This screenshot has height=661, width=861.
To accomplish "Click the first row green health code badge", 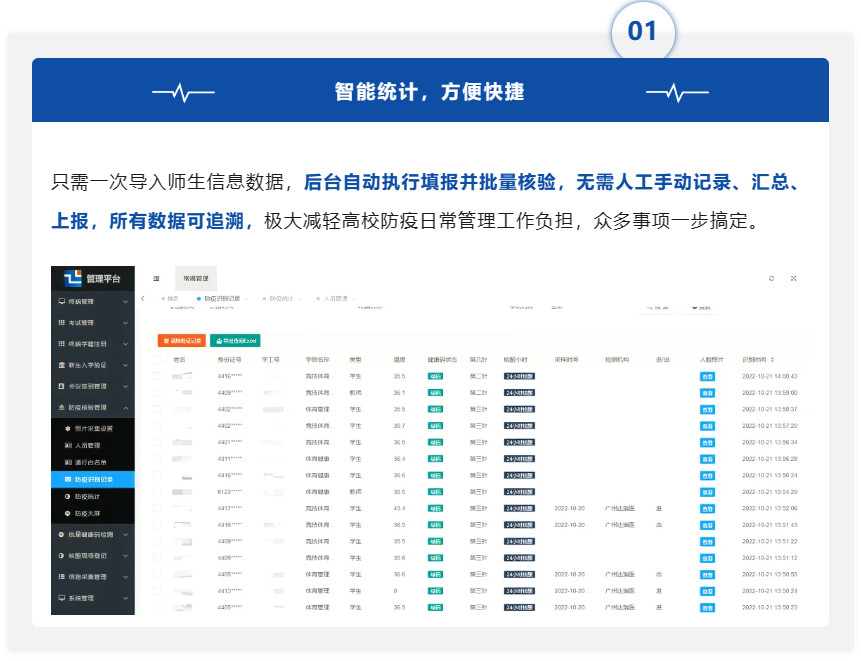I will (x=435, y=376).
